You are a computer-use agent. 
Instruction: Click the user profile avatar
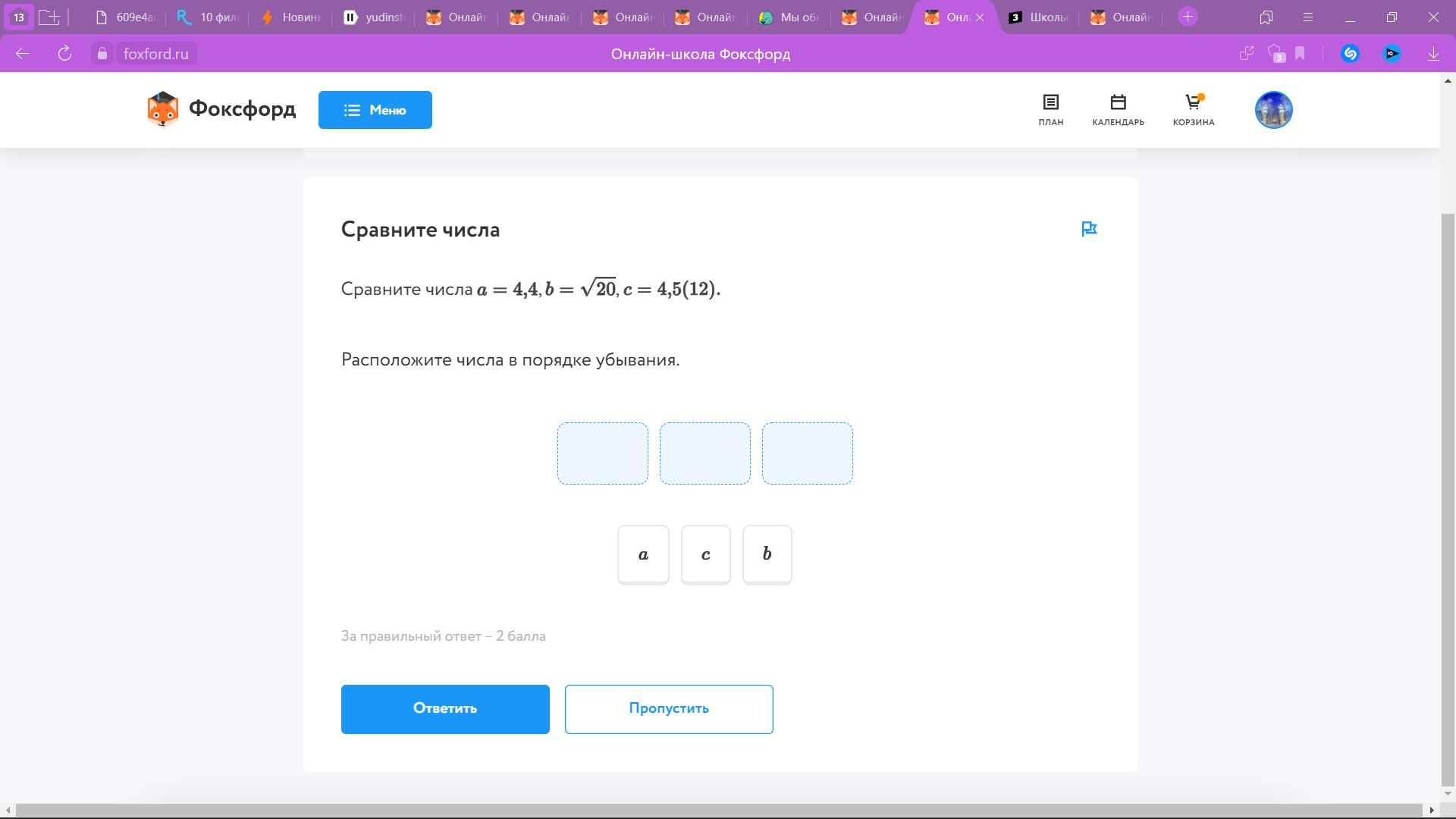coord(1273,110)
